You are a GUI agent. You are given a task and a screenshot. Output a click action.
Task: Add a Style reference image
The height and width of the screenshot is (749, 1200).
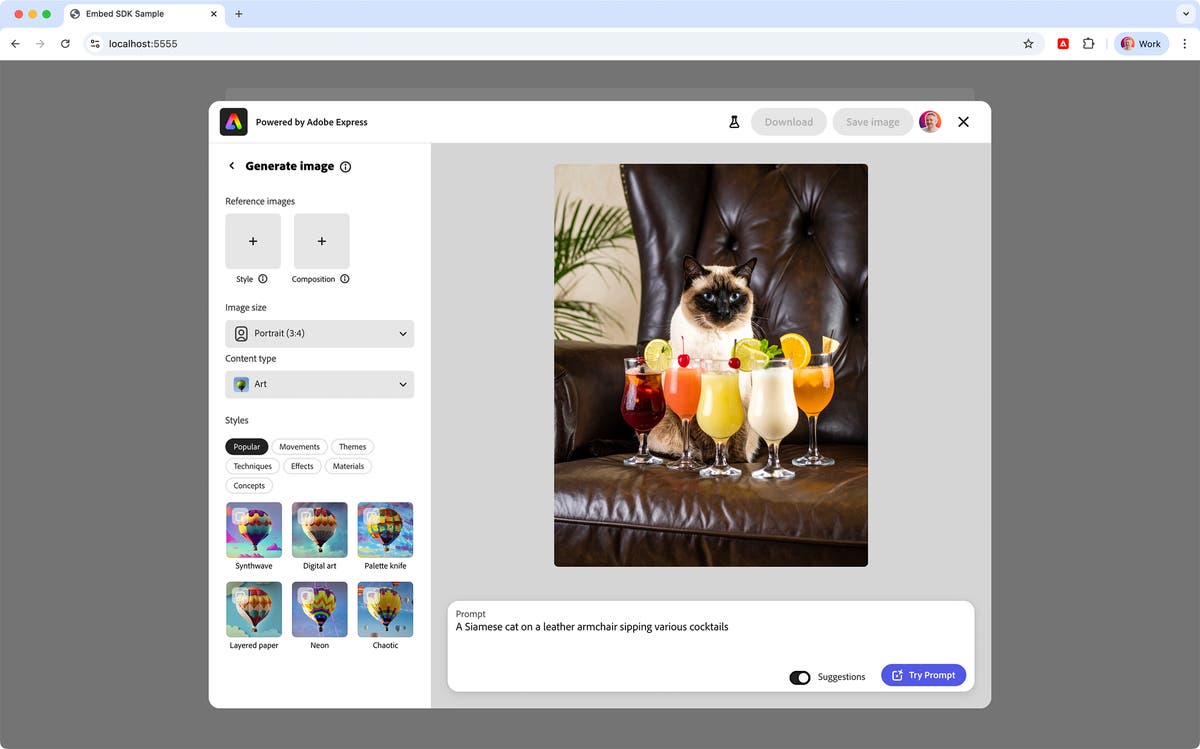click(x=252, y=241)
